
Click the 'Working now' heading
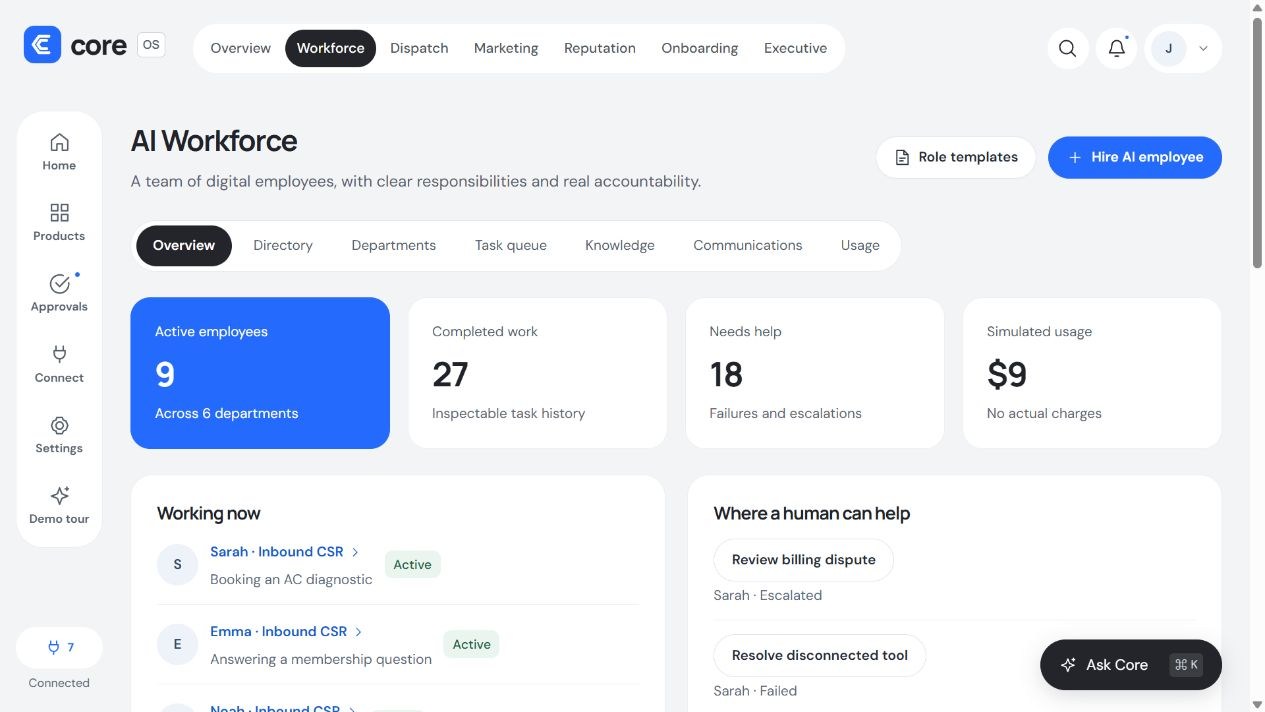(208, 513)
